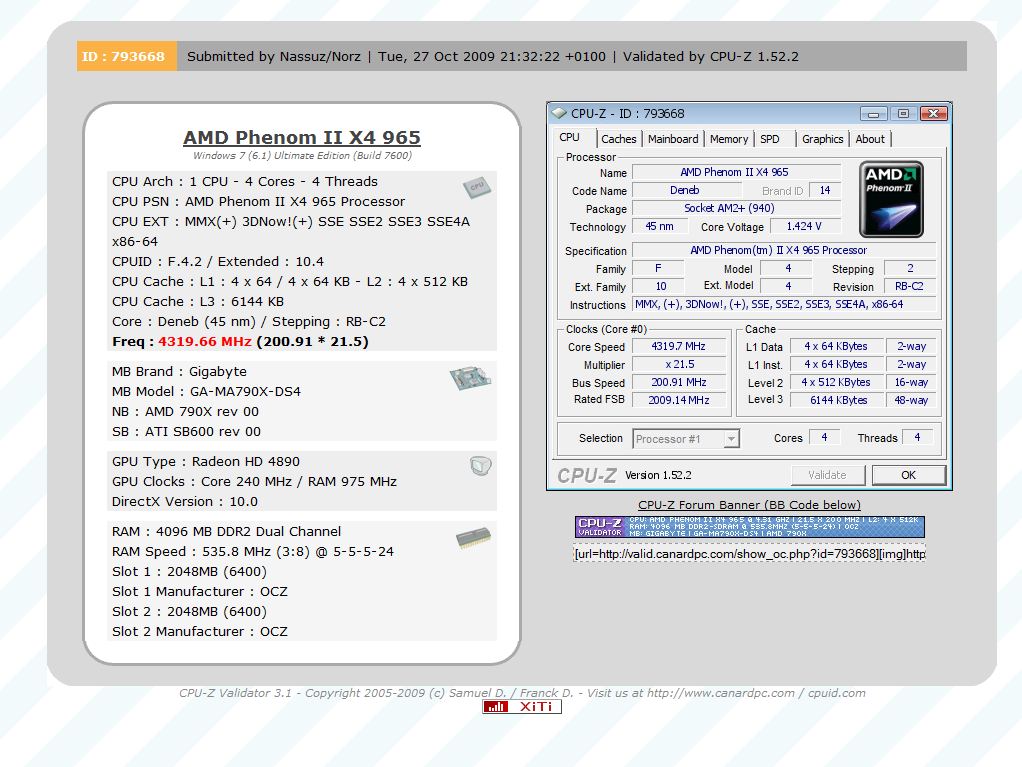Open the Mainboard tab
This screenshot has height=767, width=1022.
coord(673,139)
